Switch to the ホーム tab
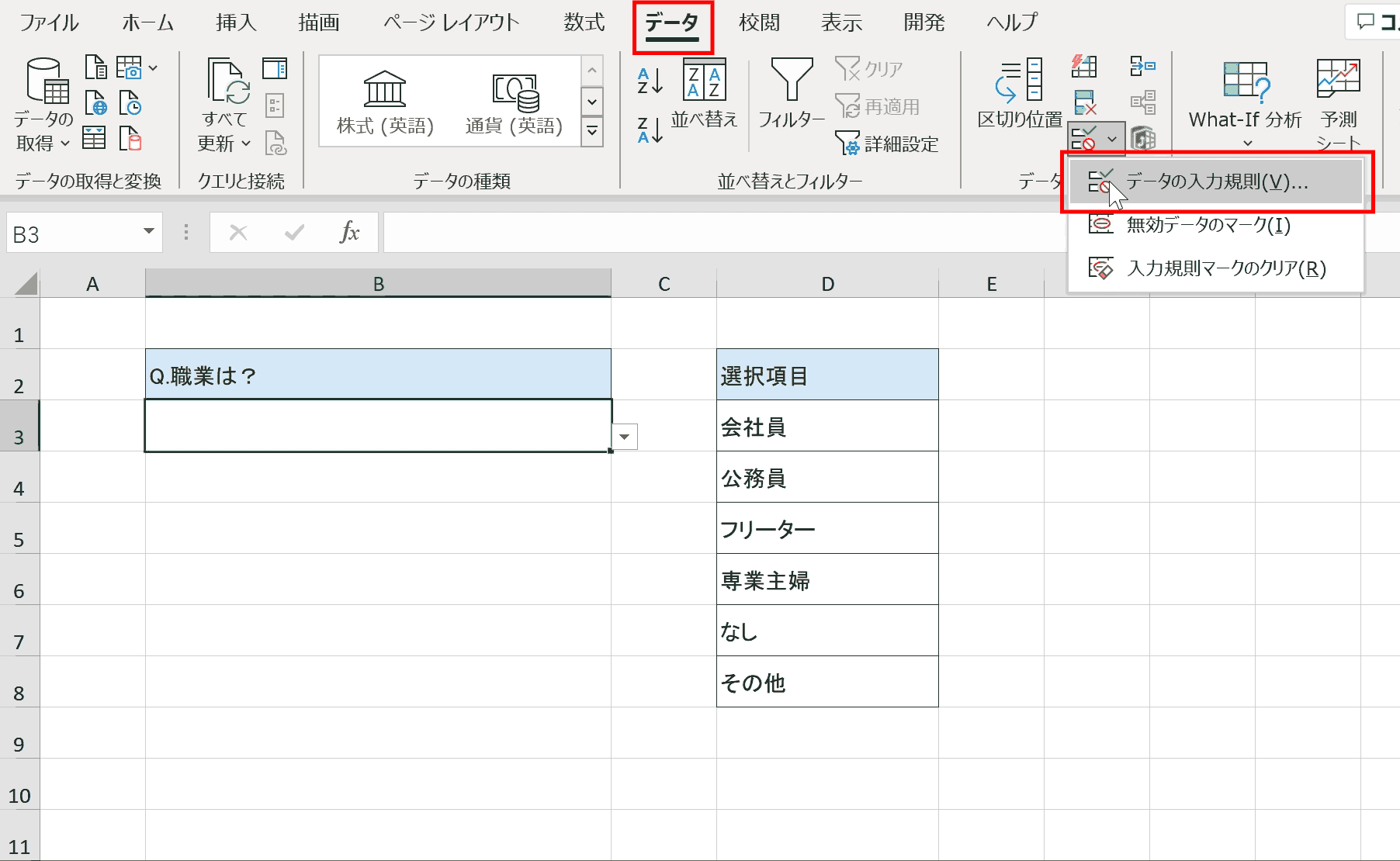1400x861 pixels. pyautogui.click(x=147, y=22)
